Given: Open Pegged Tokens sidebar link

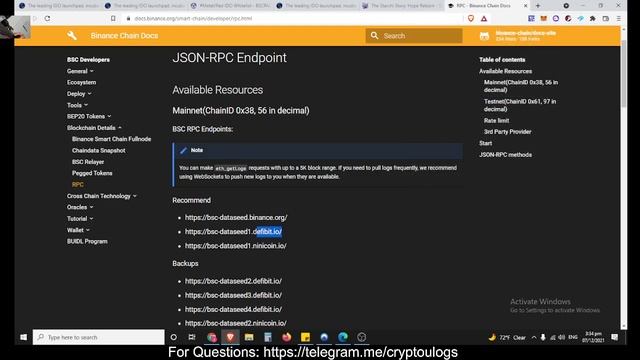Looking at the screenshot, I should tap(92, 173).
